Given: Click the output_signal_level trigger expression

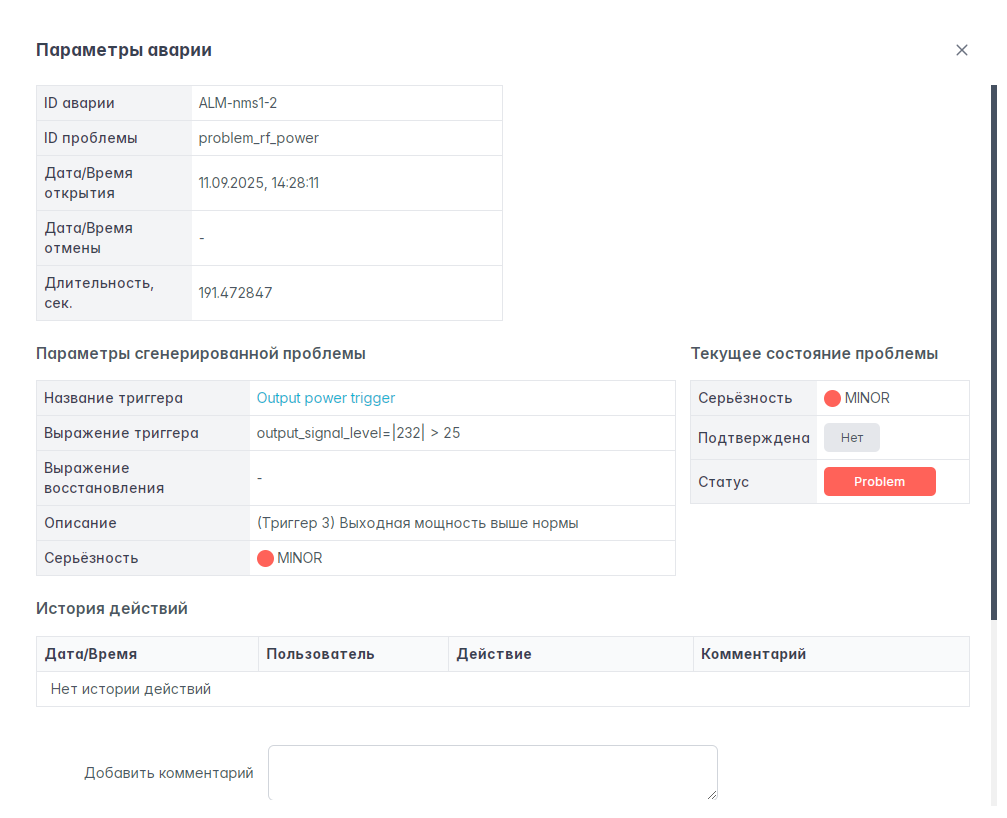Looking at the screenshot, I should 358,433.
